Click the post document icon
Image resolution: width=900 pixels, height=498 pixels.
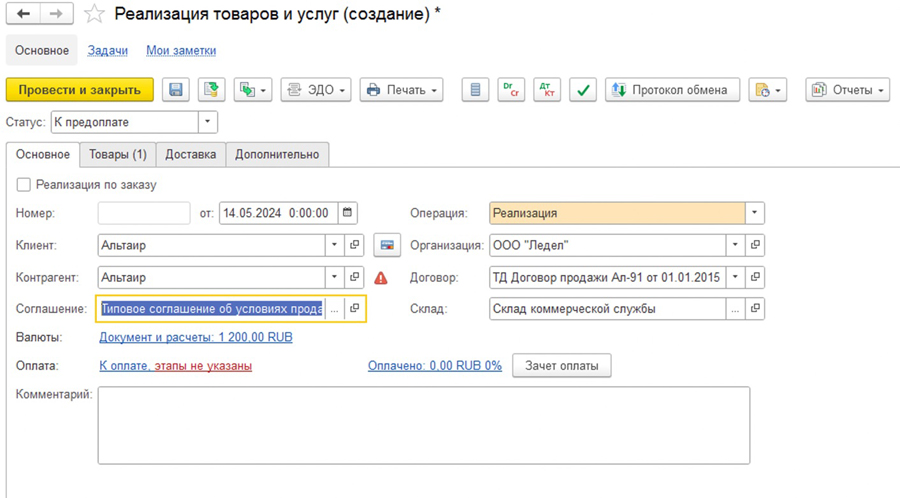211,90
